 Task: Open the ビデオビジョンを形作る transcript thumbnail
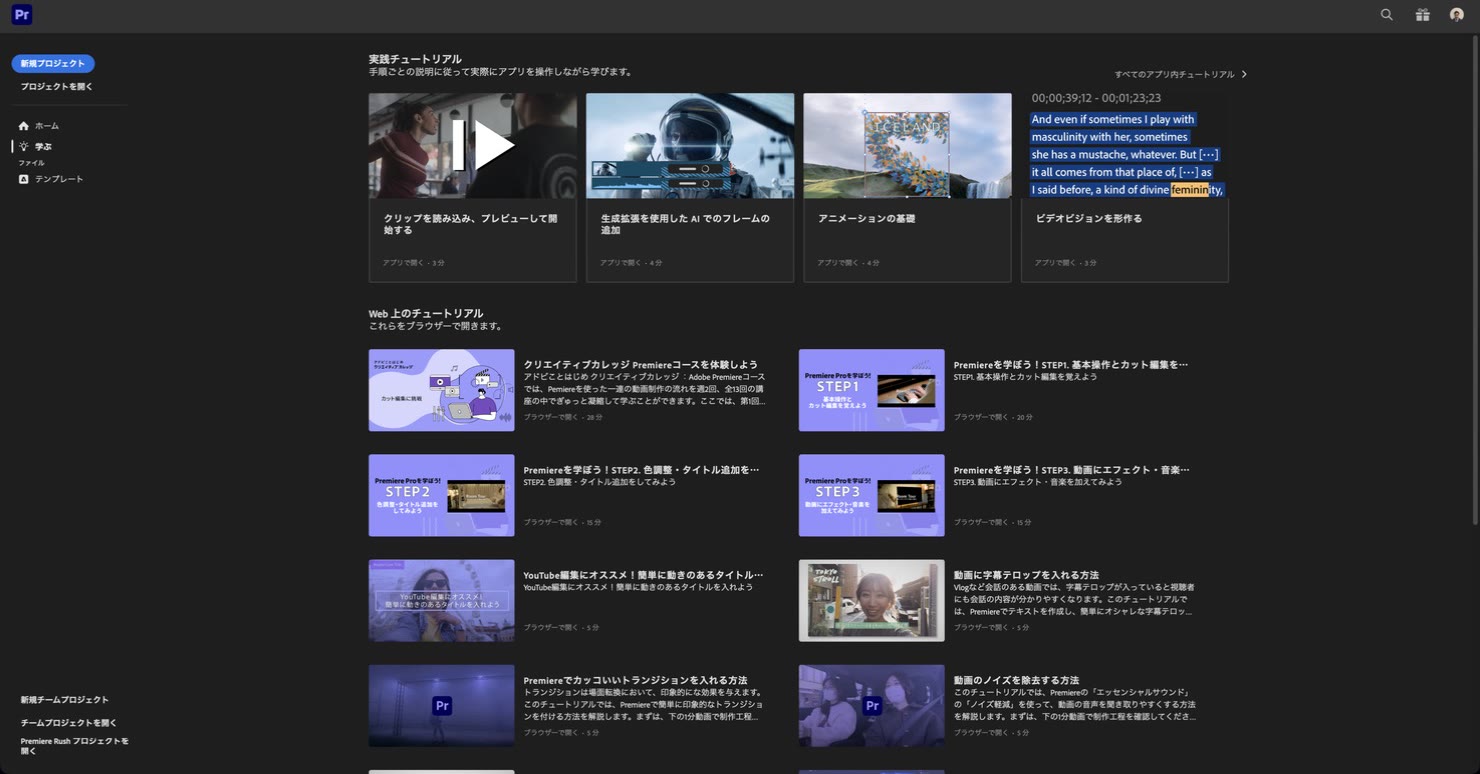click(x=1125, y=146)
